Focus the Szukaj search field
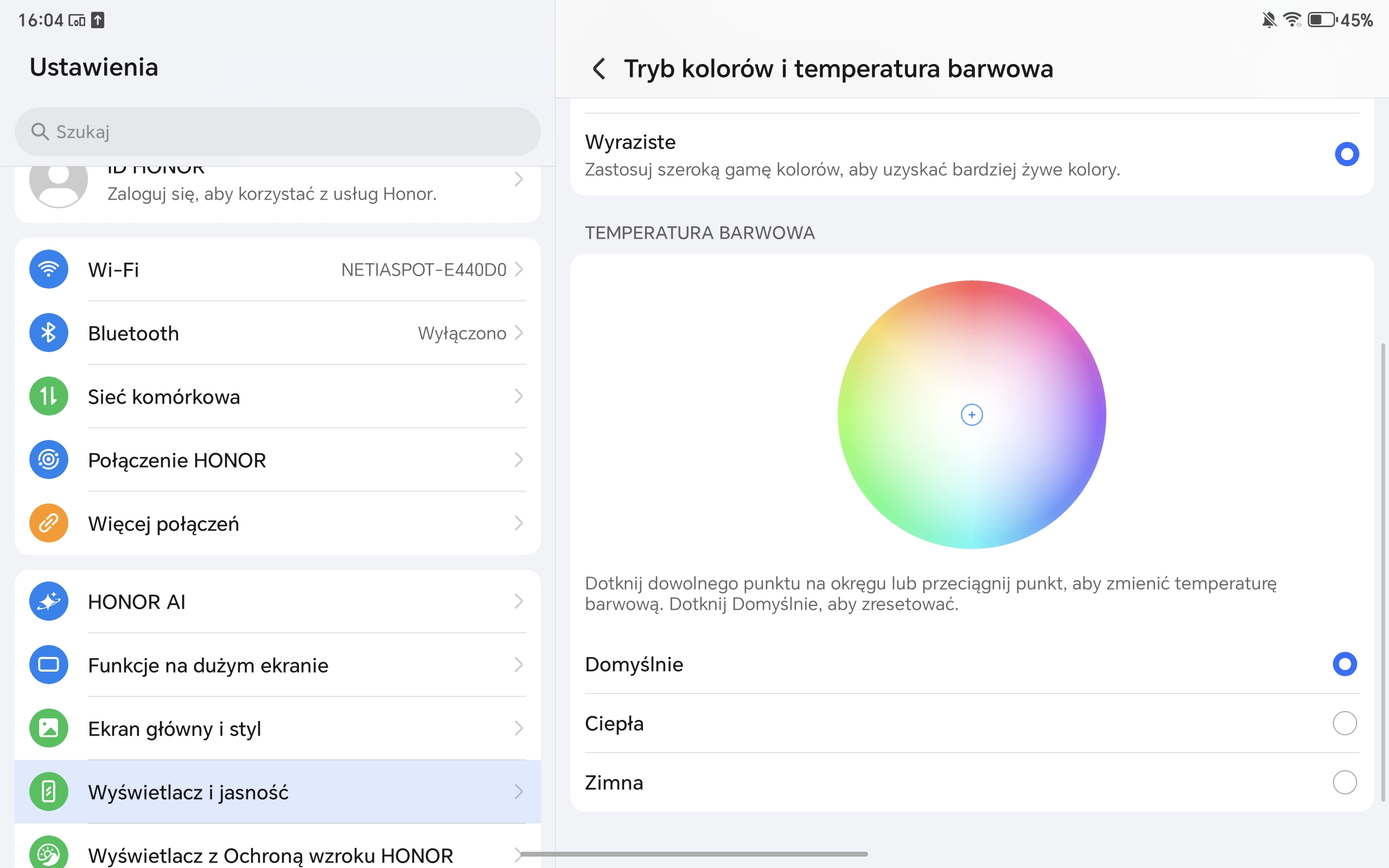The width and height of the screenshot is (1389, 868). click(277, 132)
